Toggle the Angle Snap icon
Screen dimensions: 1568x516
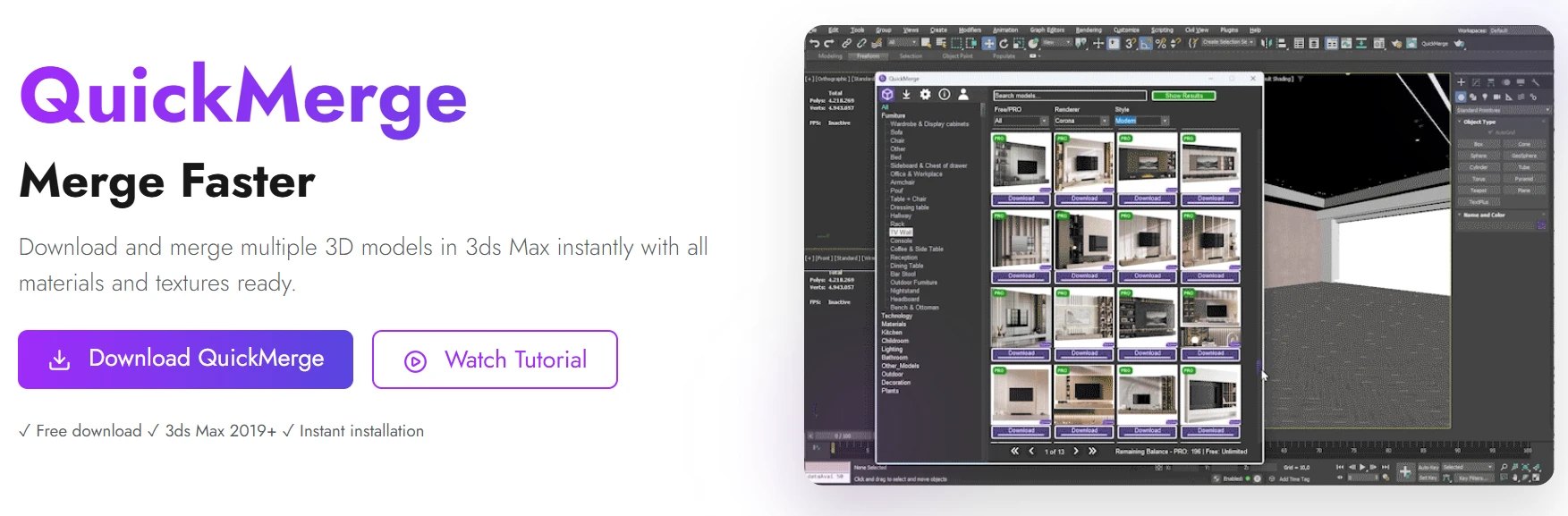click(x=1147, y=43)
